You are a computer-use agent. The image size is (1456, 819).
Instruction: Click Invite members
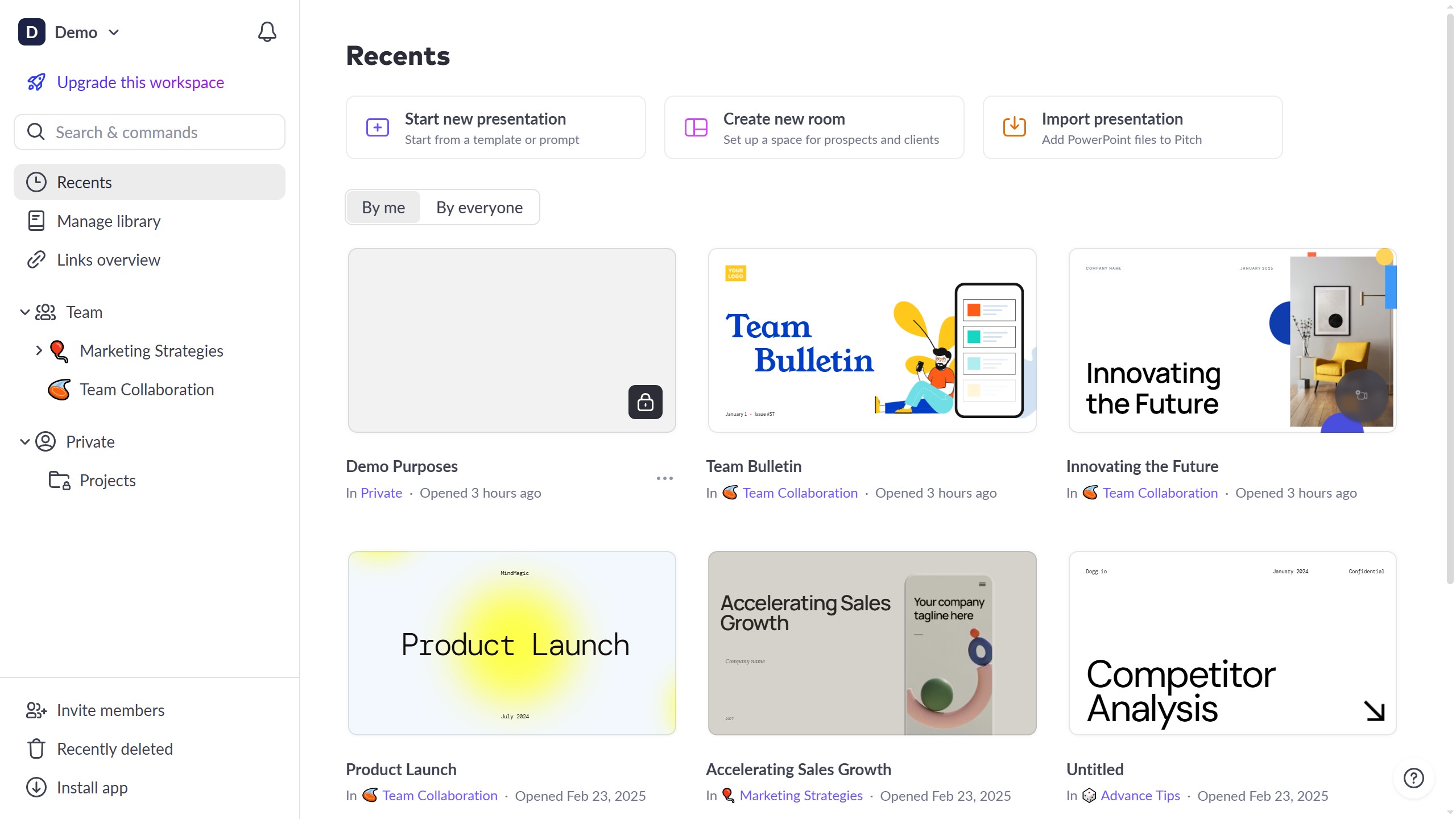point(110,710)
